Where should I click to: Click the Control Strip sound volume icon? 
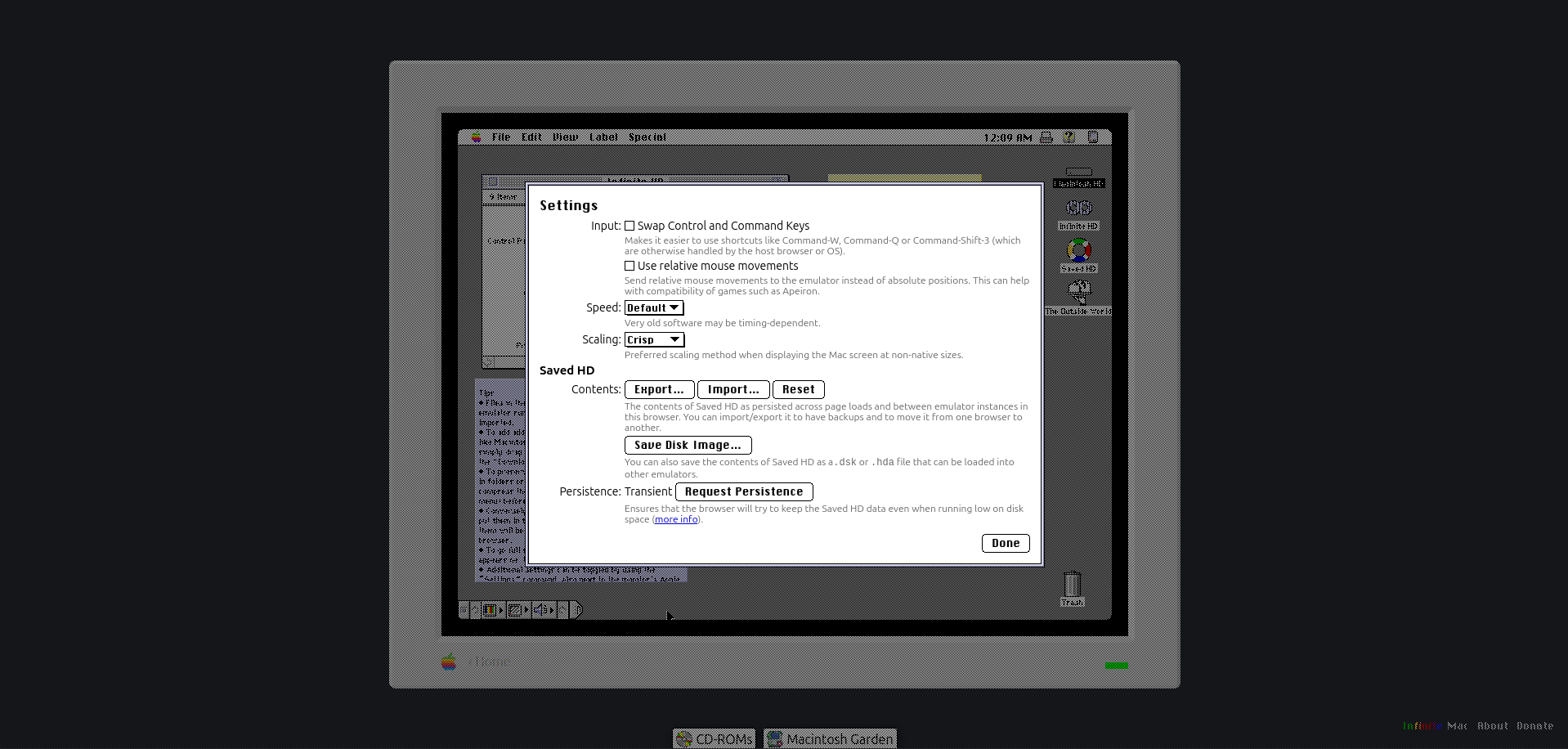point(542,610)
